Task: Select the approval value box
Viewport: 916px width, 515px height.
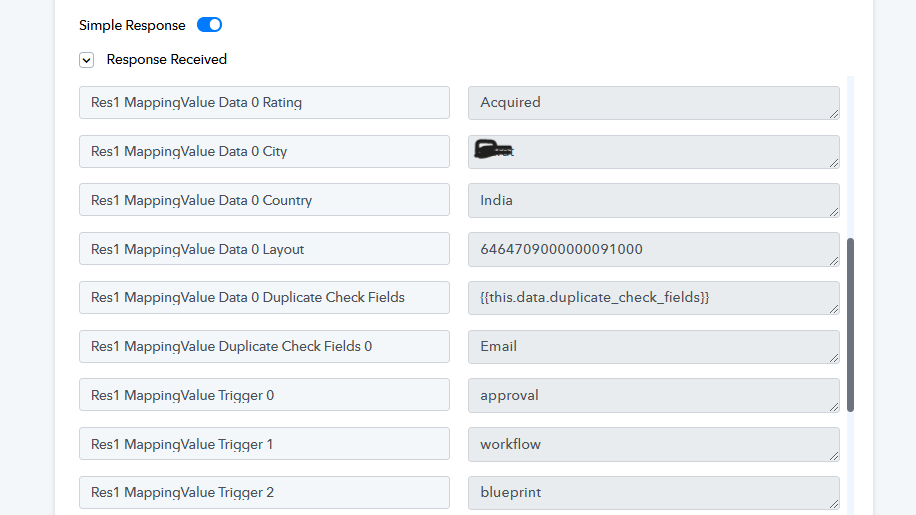Action: (654, 395)
